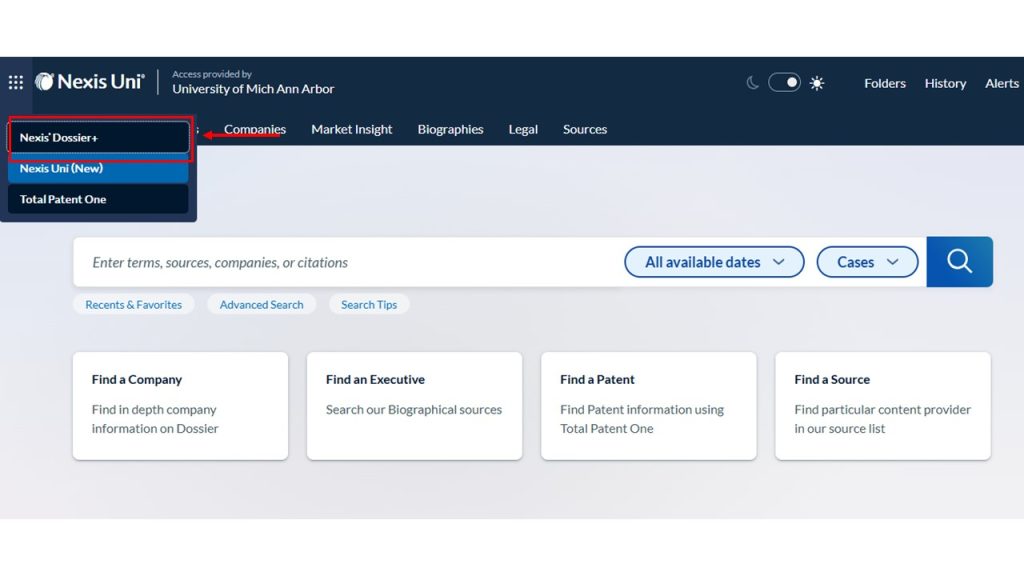The image size is (1024, 576).
Task: Toggle the dark/light theme switch
Action: pyautogui.click(x=784, y=83)
